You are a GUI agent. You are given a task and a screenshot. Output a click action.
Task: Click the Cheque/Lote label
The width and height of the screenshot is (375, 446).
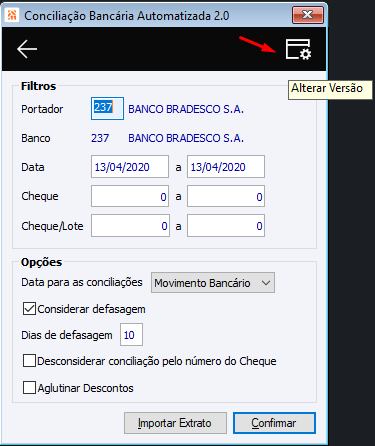52,226
